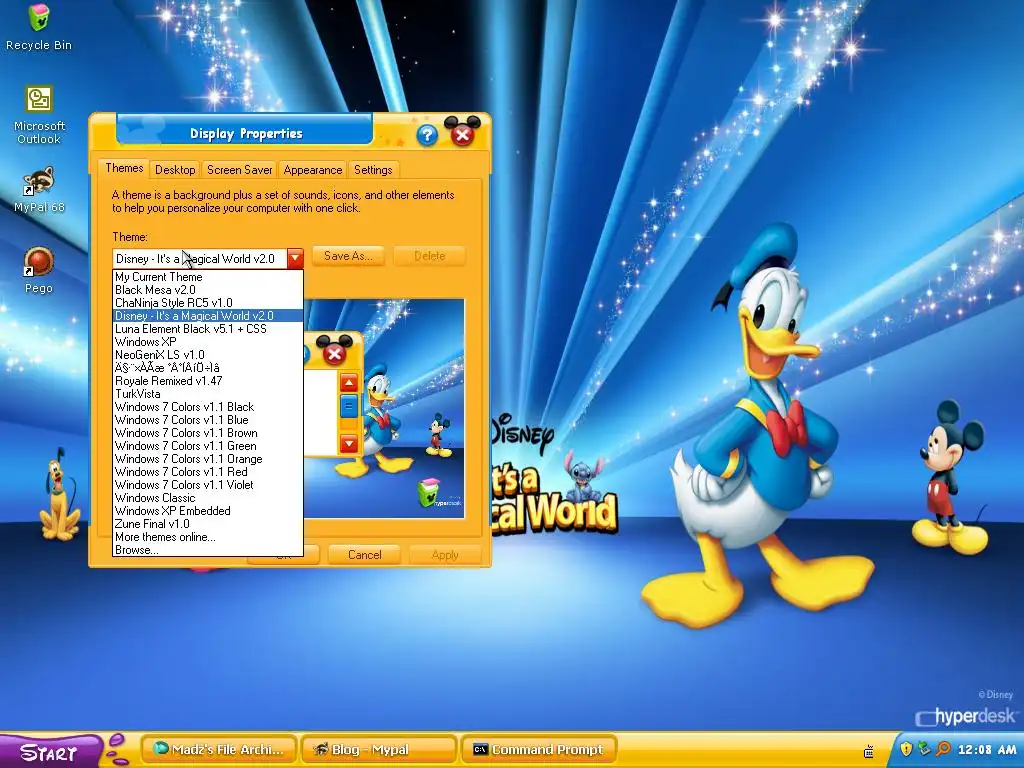Select the garbled-character theme entry

click(x=208, y=368)
